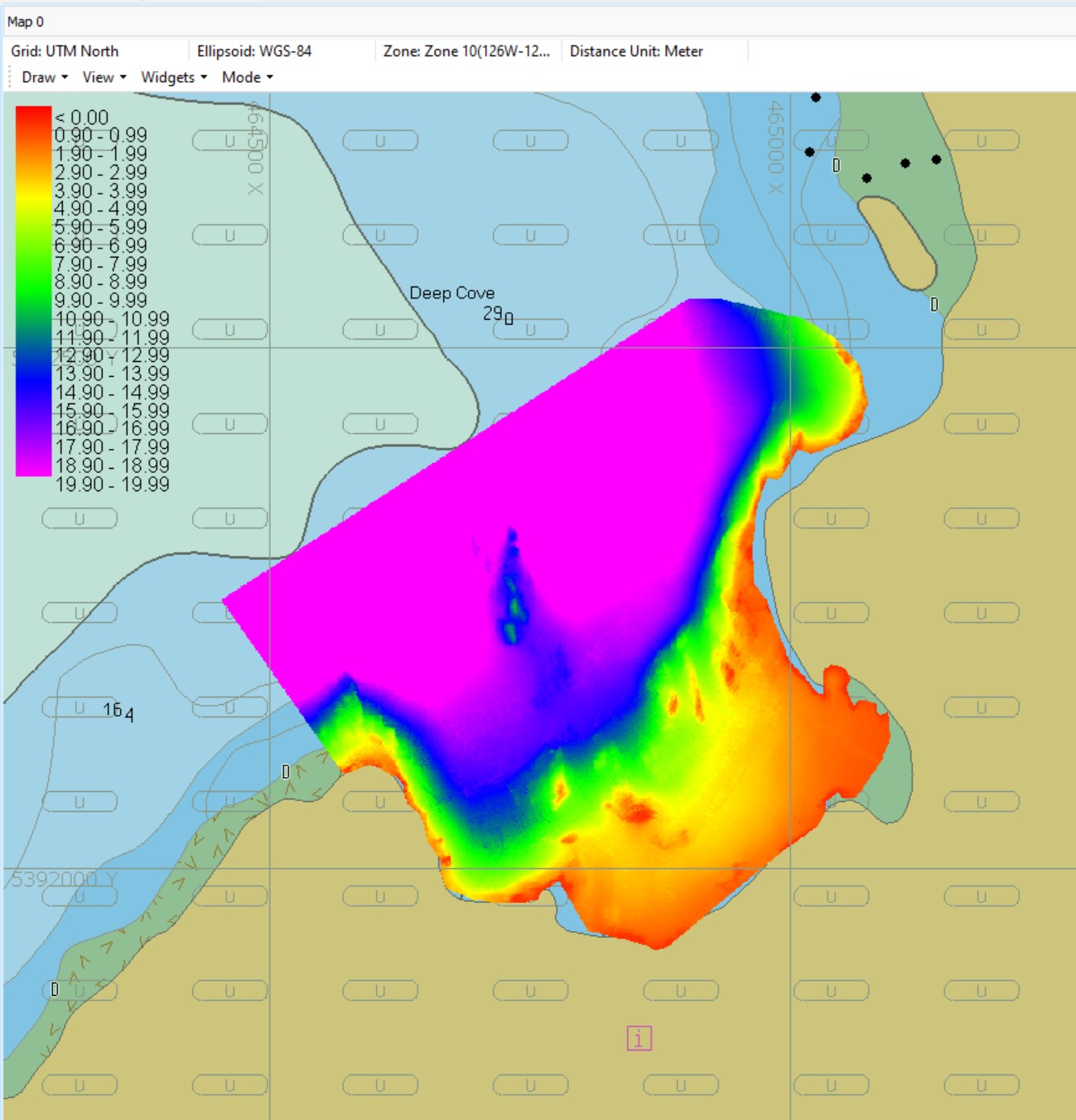Click the 29 depth sounding near Deep Cove
Screen dimensions: 1076x1120
tap(495, 314)
